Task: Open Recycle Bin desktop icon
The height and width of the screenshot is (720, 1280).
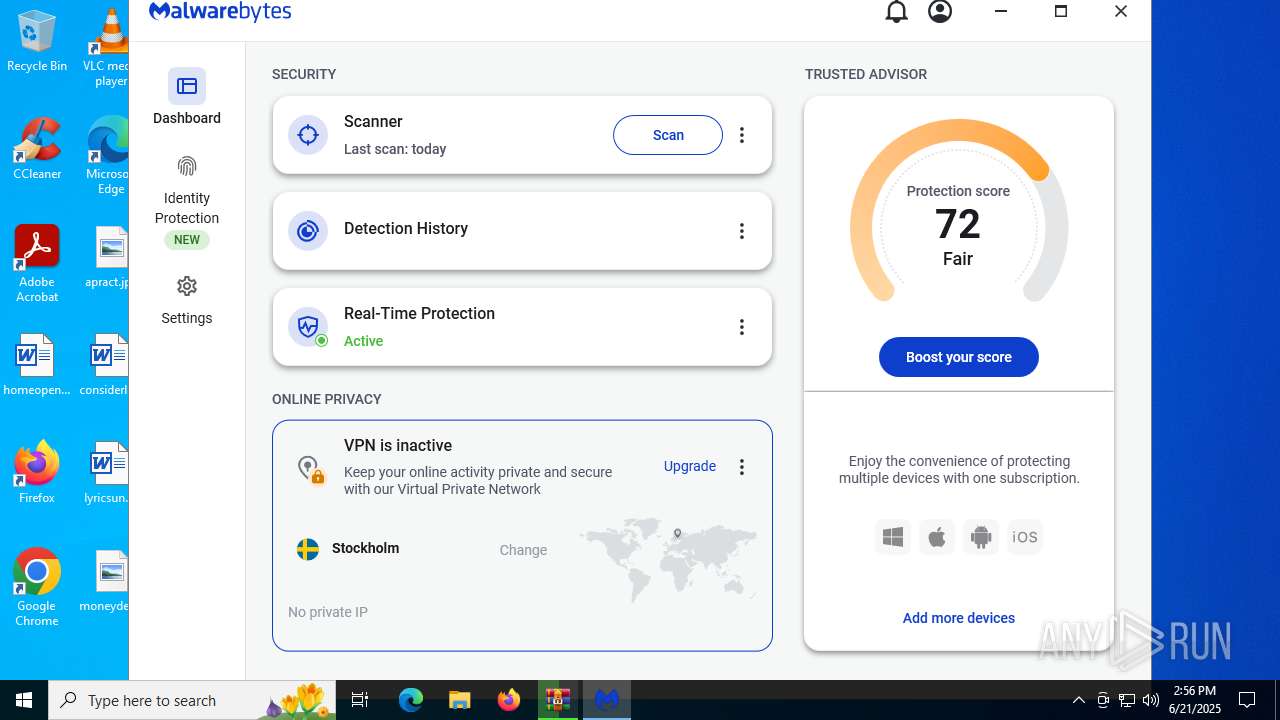Action: point(37,41)
